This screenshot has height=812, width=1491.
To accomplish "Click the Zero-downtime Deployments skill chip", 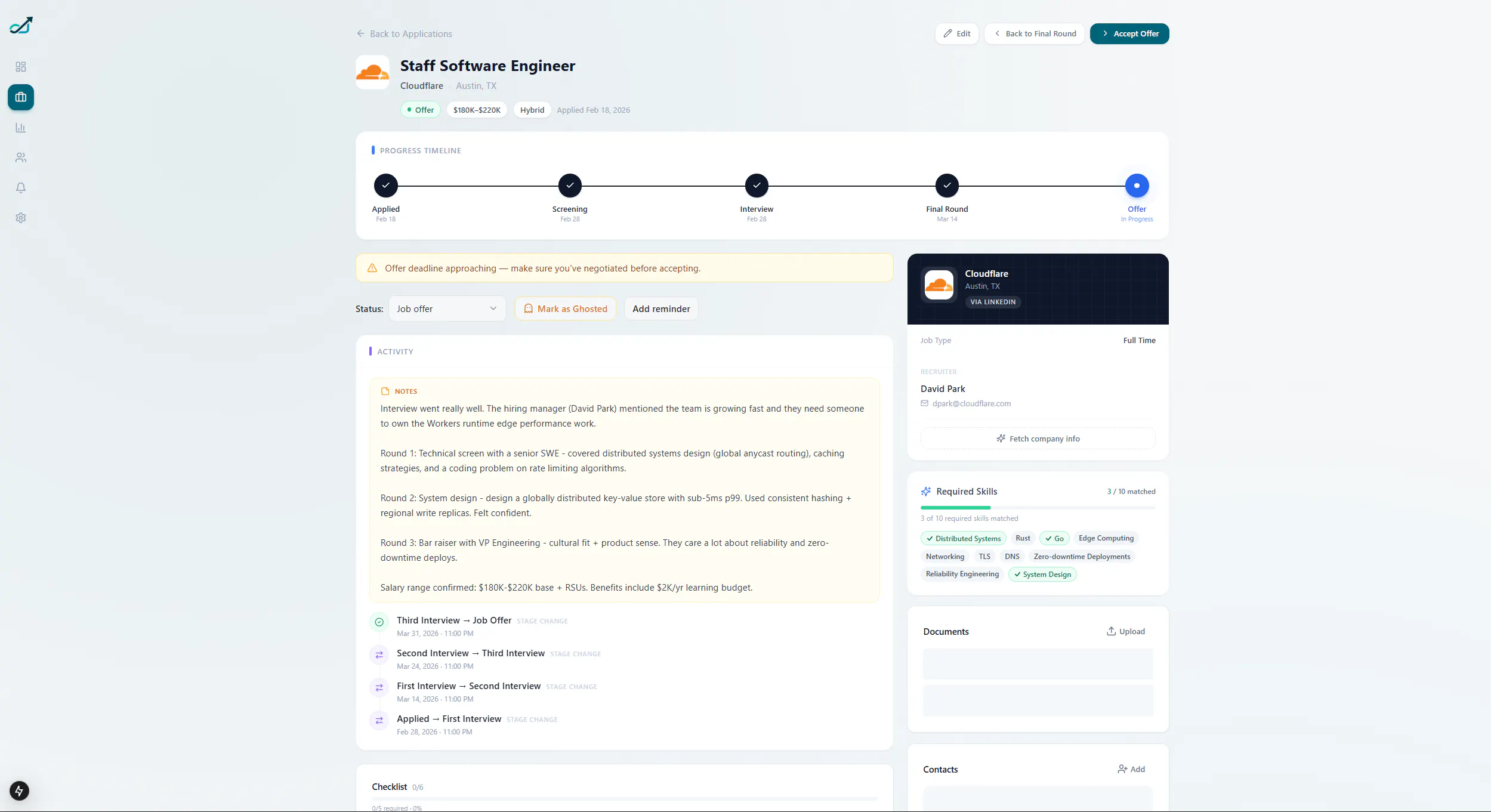I will click(x=1082, y=557).
